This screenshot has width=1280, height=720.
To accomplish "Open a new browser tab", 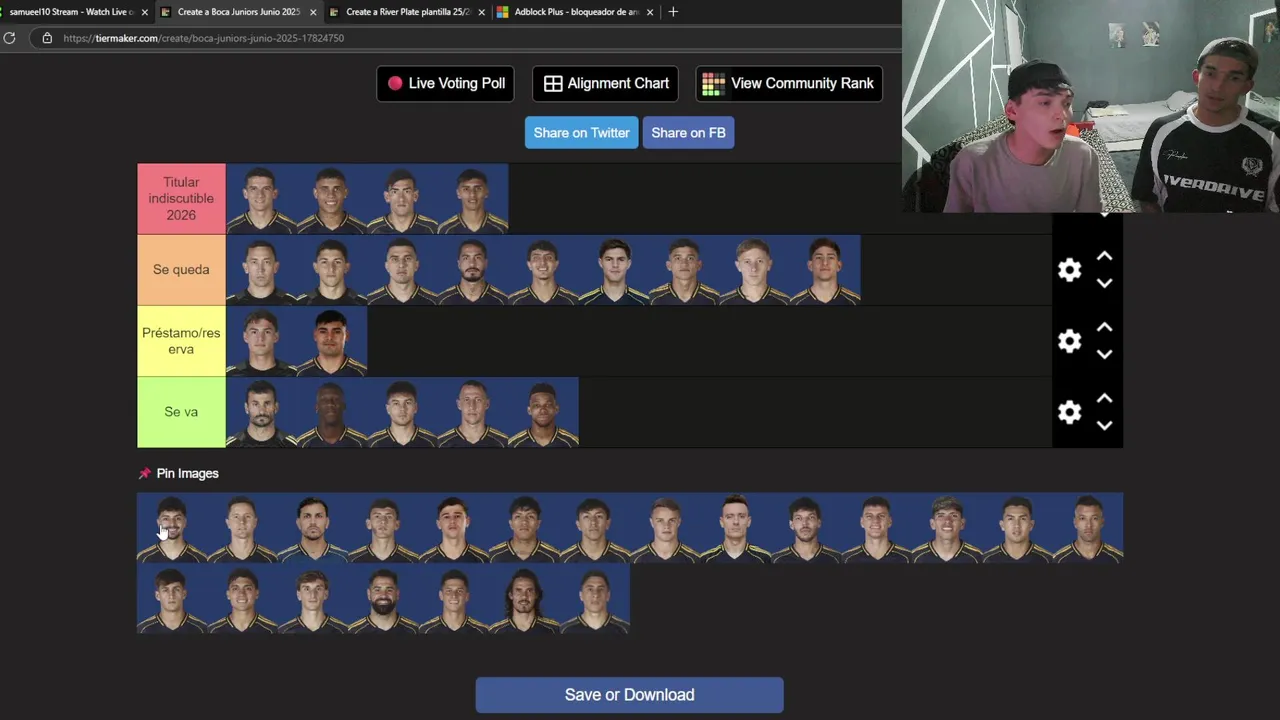I will tap(673, 12).
